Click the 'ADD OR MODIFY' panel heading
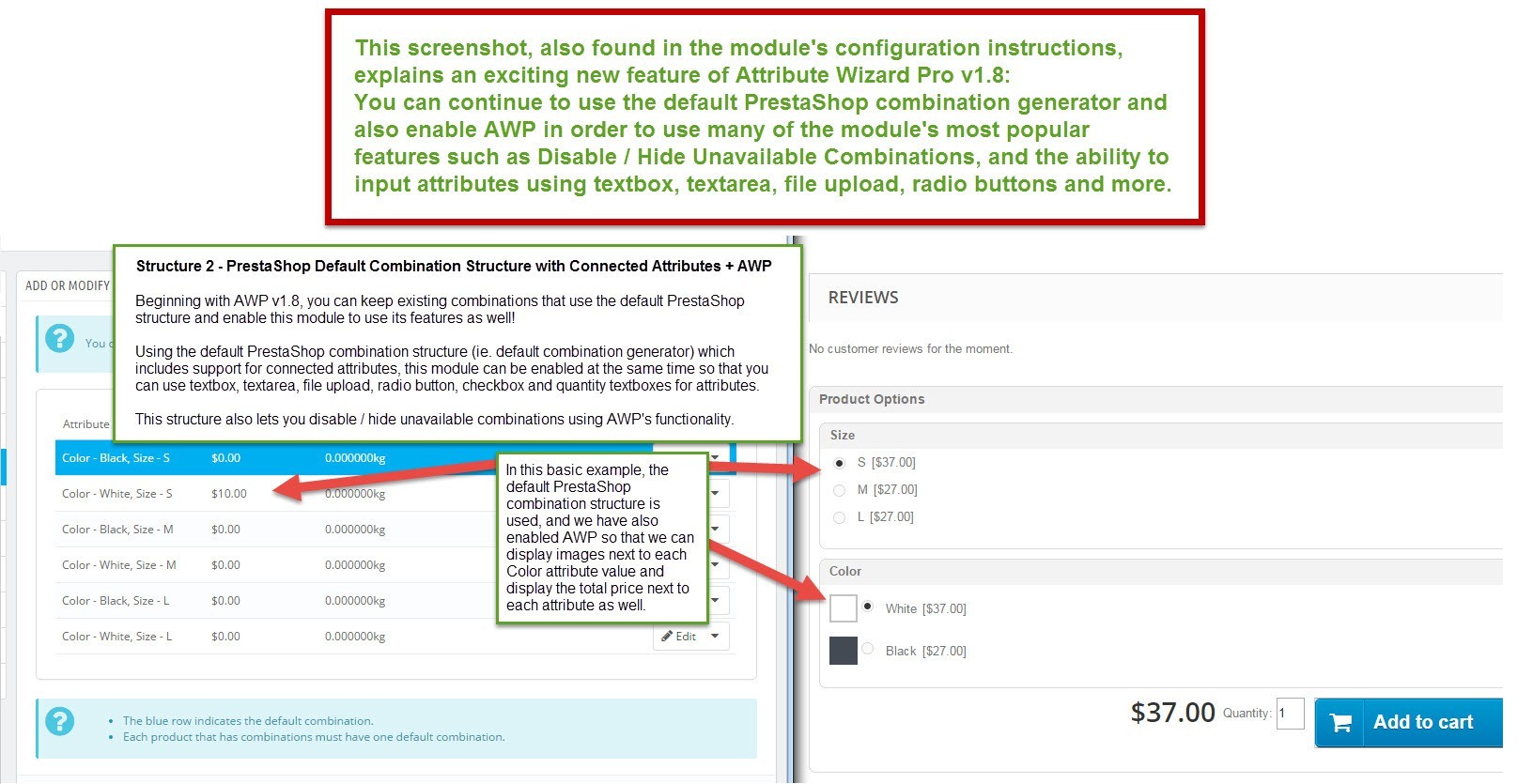 click(68, 286)
